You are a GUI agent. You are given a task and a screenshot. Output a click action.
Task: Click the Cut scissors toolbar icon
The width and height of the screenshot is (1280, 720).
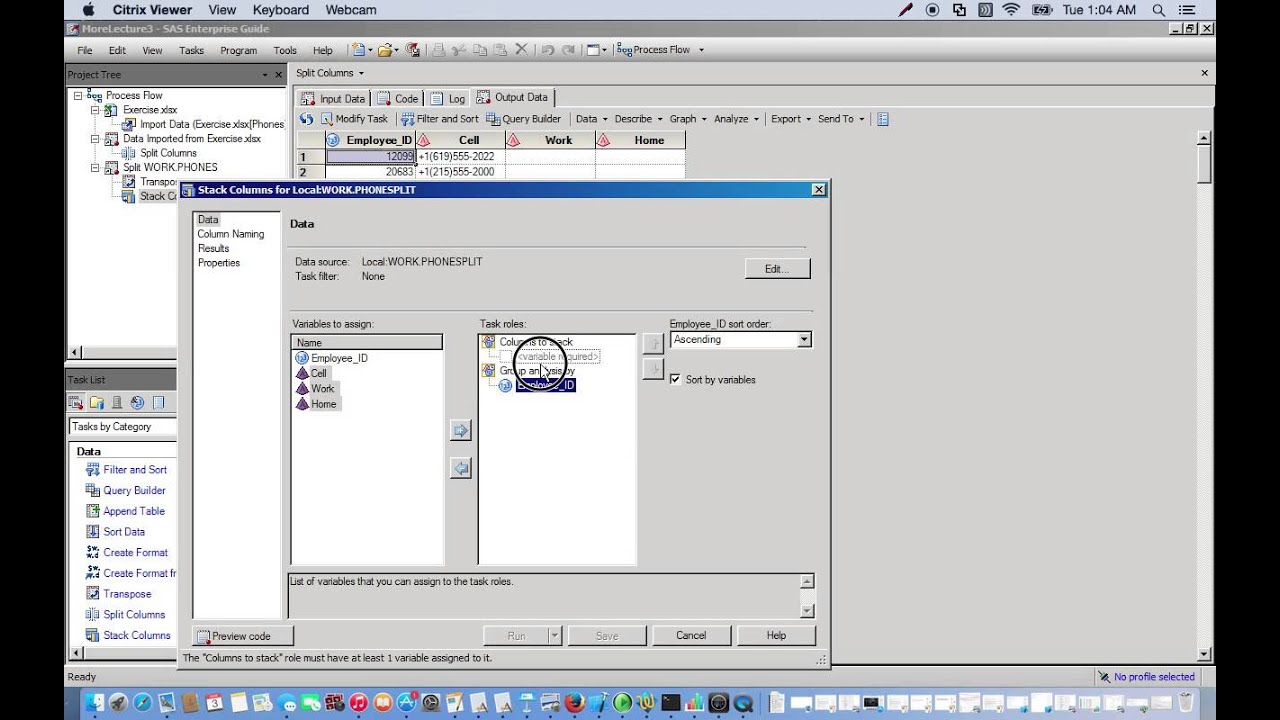click(459, 50)
